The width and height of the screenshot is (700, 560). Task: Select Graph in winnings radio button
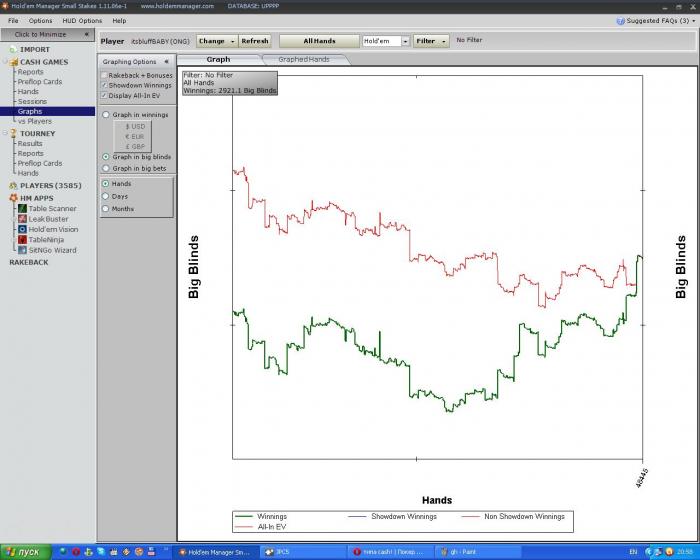coord(106,115)
